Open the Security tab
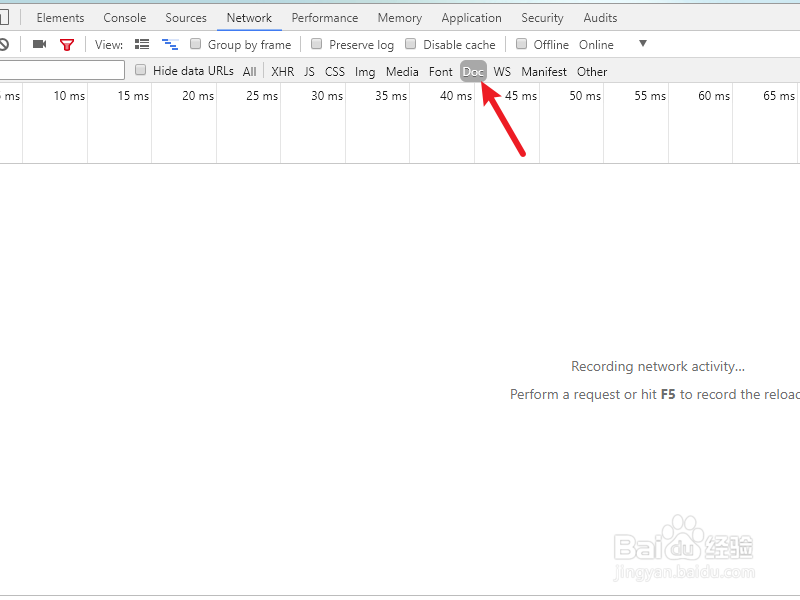Screen dimensions: 800x600 click(542, 18)
